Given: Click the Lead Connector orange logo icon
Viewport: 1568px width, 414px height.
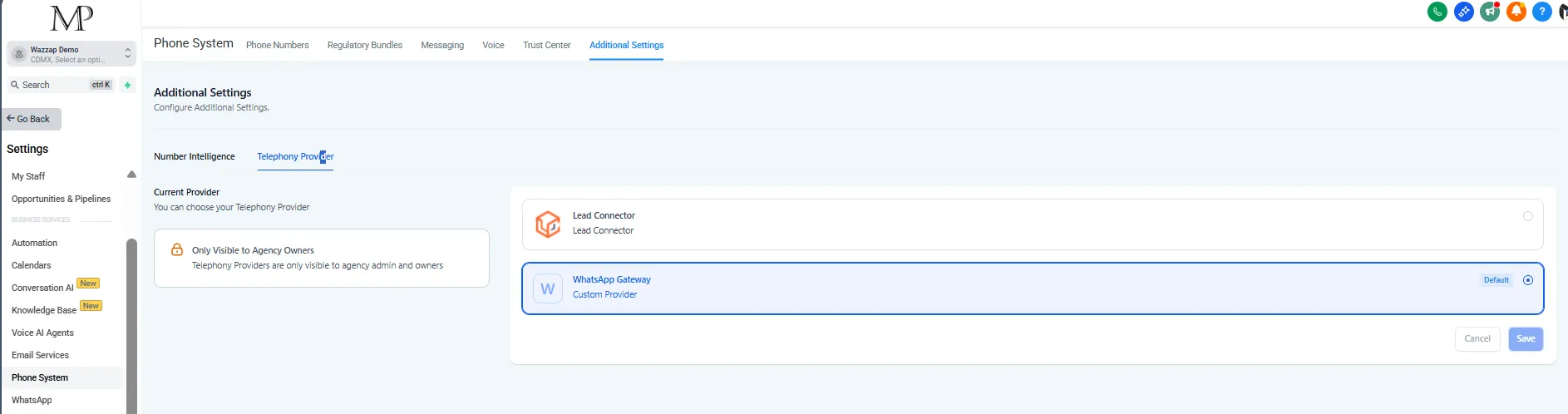Looking at the screenshot, I should 548,224.
